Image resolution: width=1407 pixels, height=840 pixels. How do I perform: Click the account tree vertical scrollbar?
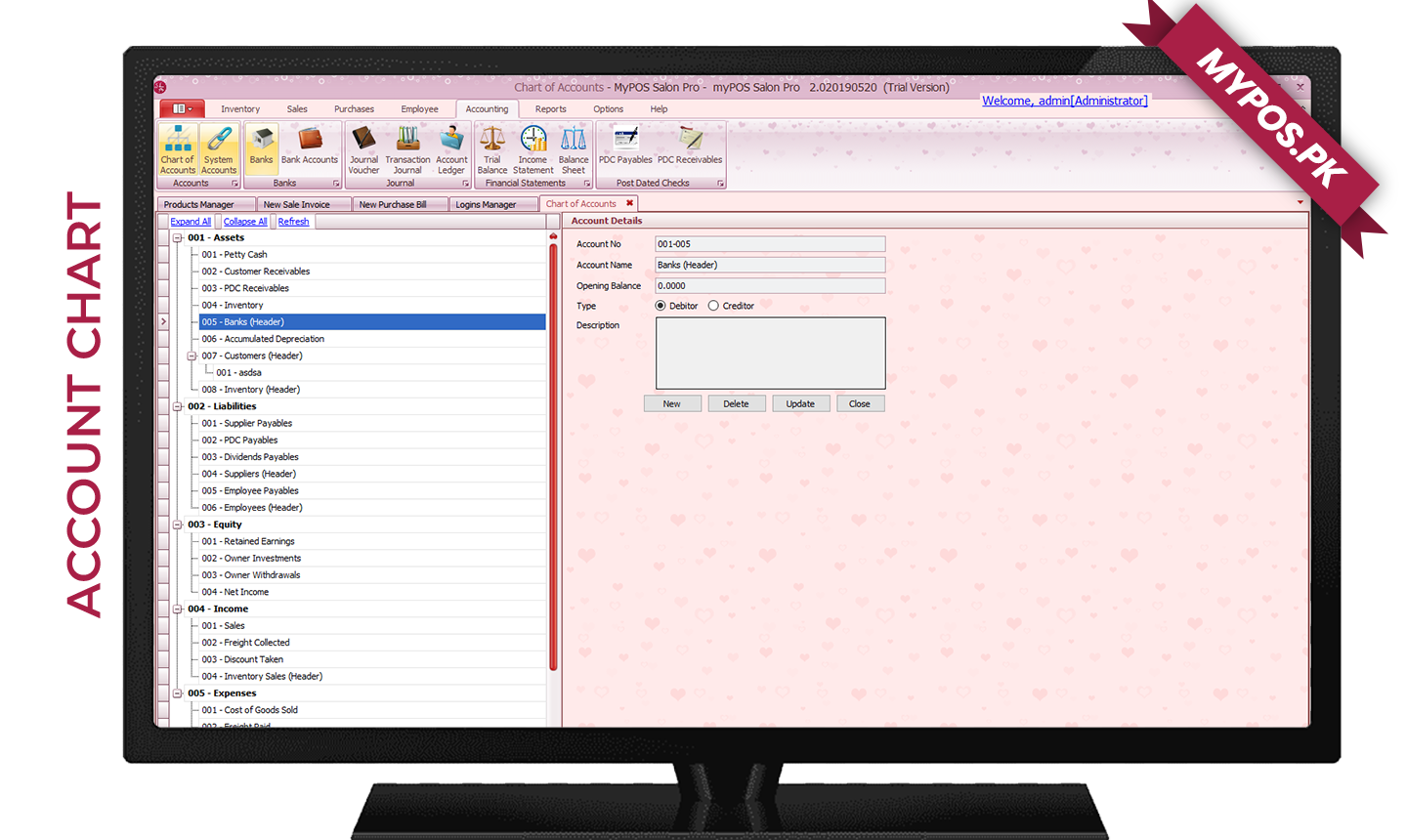pos(553,457)
